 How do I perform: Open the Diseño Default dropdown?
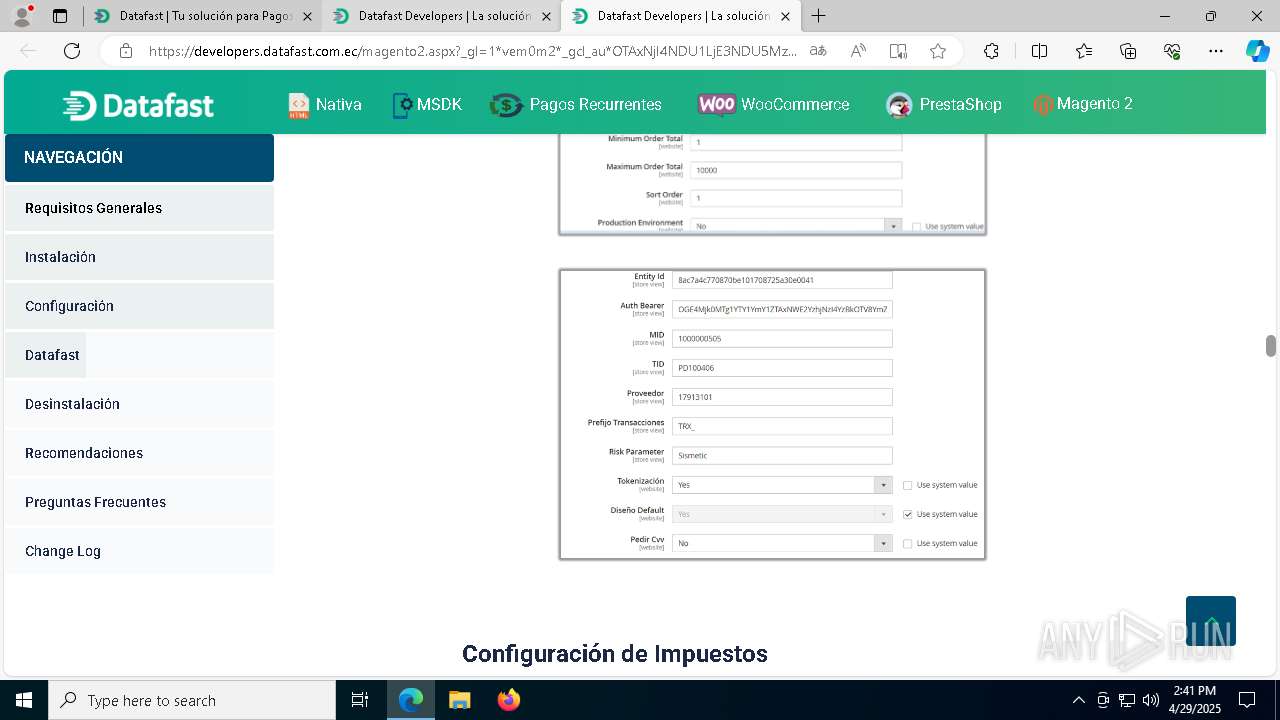[x=782, y=514]
